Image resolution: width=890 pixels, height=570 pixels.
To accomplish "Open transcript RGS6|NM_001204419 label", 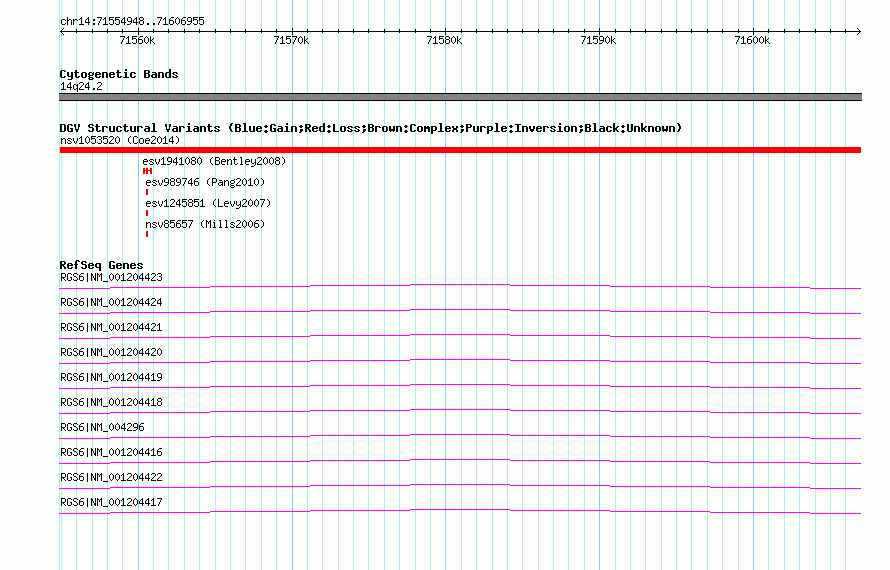I will click(111, 378).
